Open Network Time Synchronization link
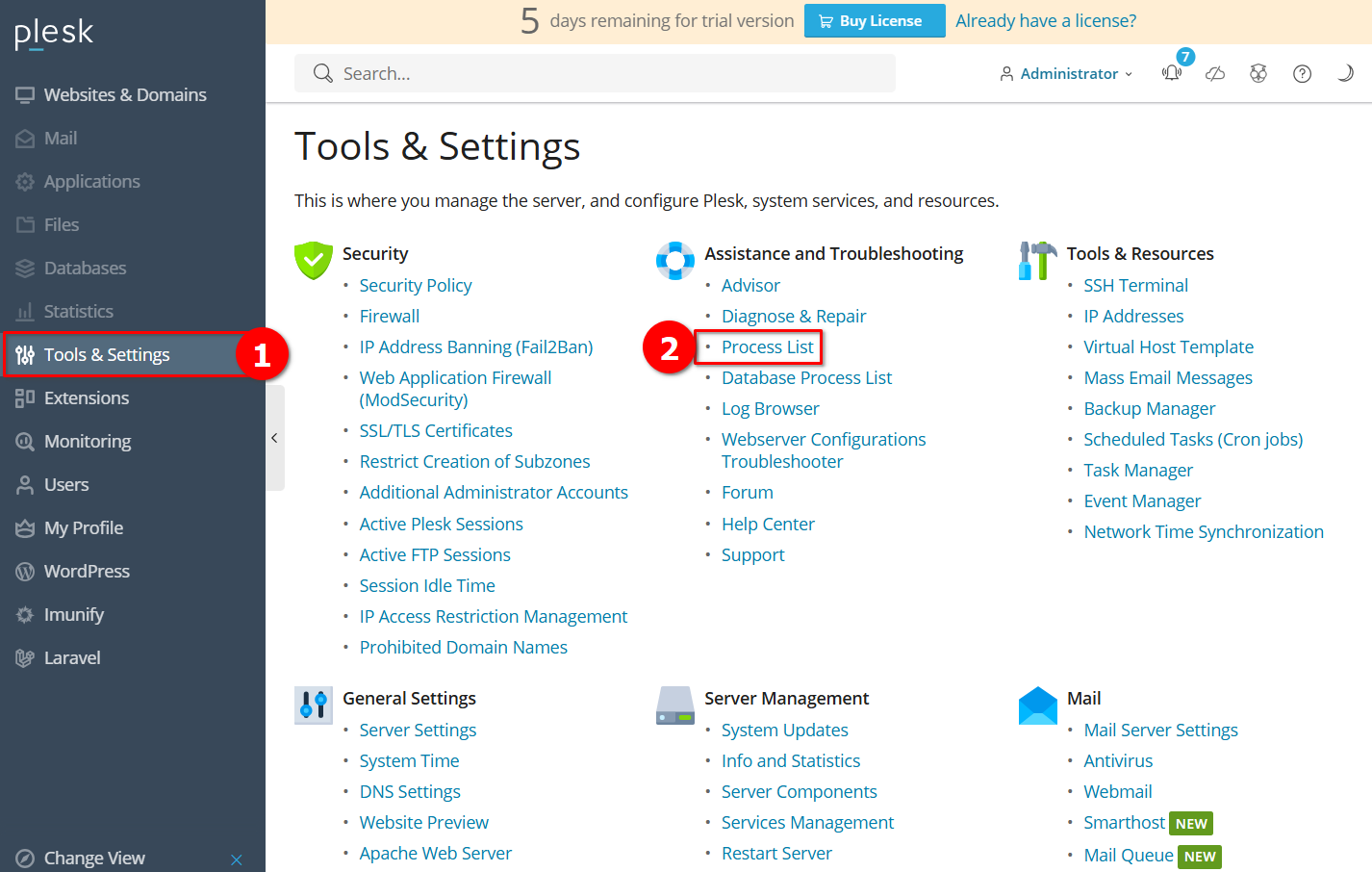1372x872 pixels. click(1204, 531)
